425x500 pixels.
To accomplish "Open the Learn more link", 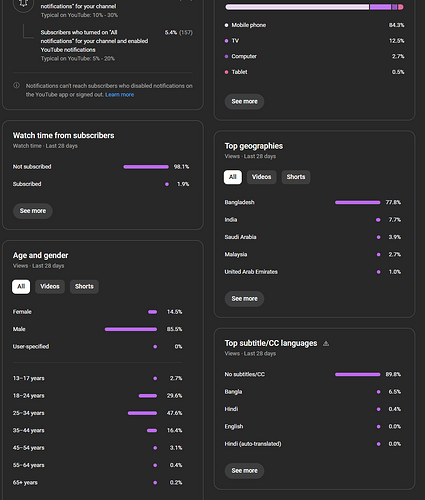I will click(119, 95).
